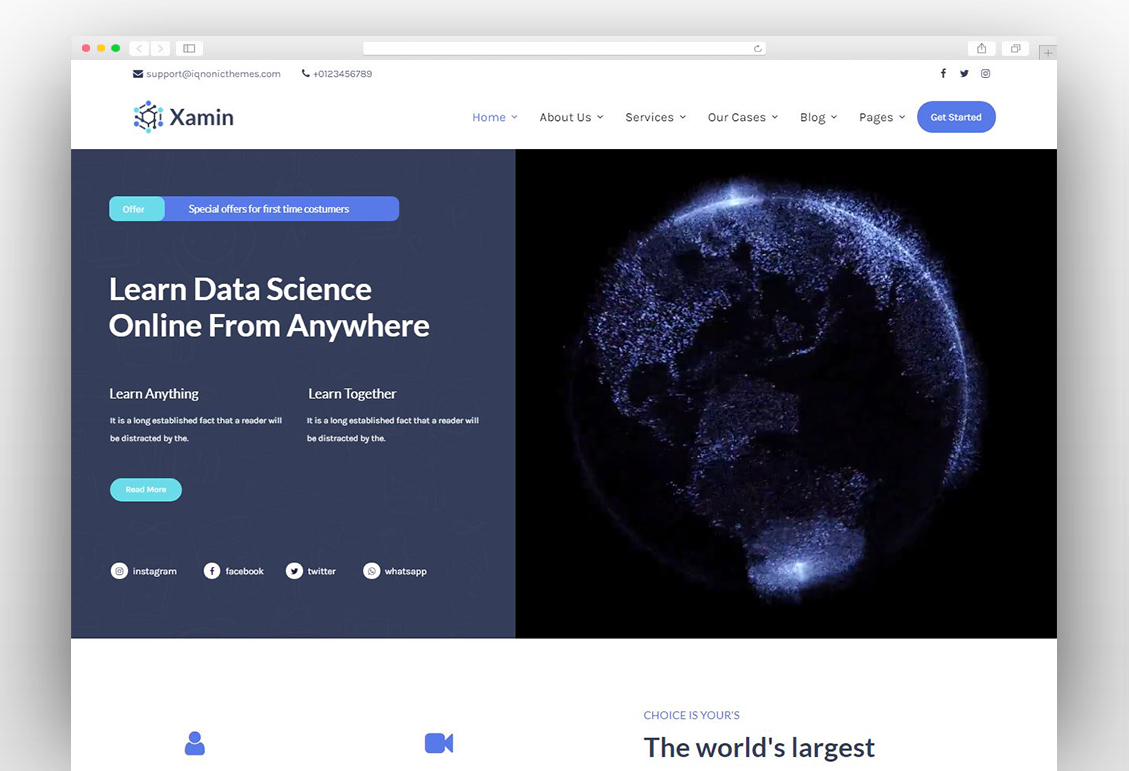1130x771 pixels.
Task: Click the CHOICE IS YOUR'S label
Action: coord(691,715)
